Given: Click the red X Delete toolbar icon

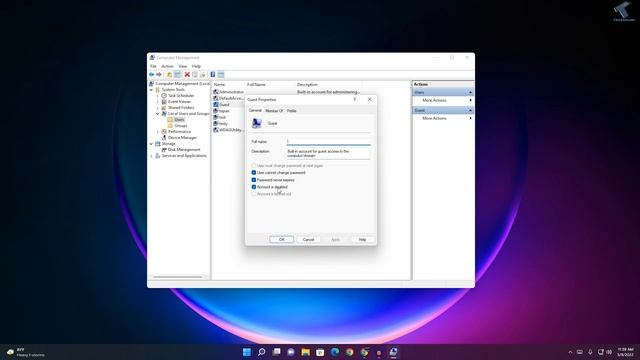Looking at the screenshot, I should (187, 75).
